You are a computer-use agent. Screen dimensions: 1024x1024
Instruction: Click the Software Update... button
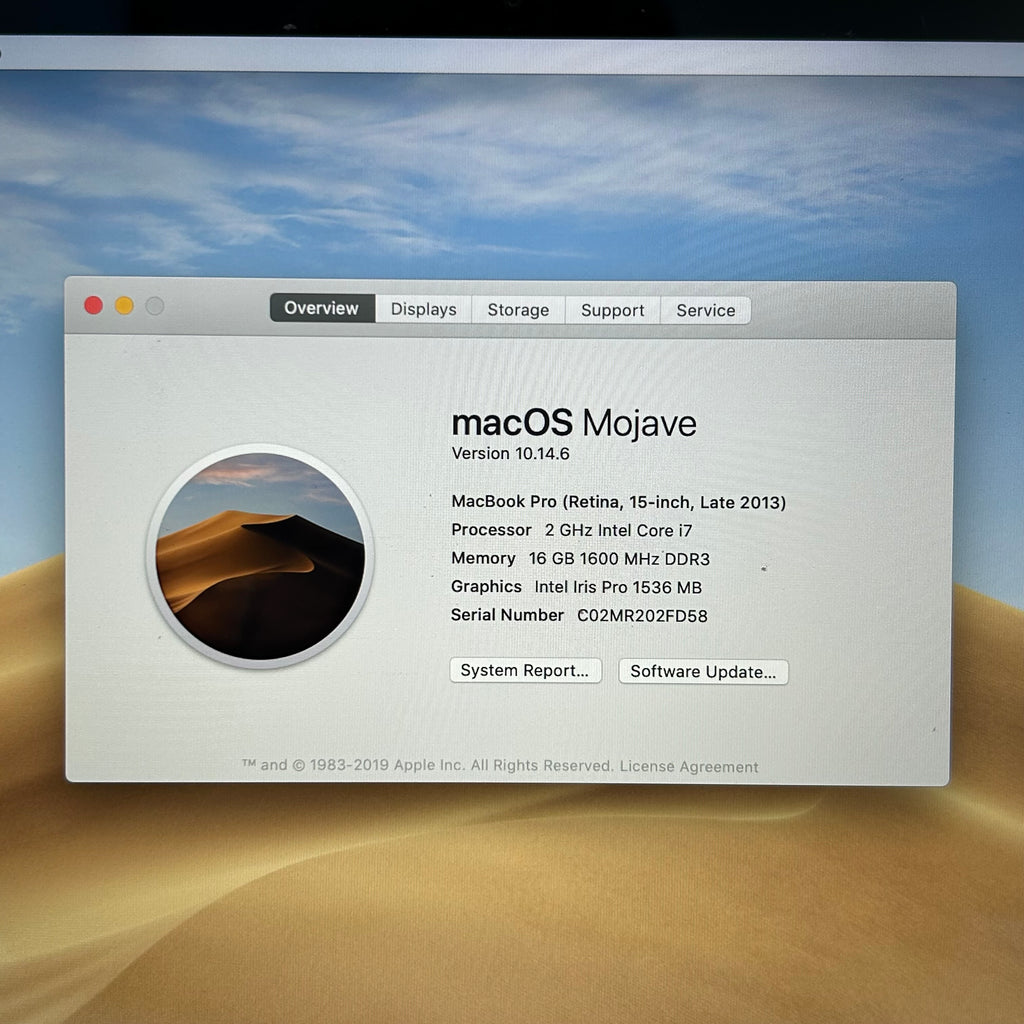703,671
